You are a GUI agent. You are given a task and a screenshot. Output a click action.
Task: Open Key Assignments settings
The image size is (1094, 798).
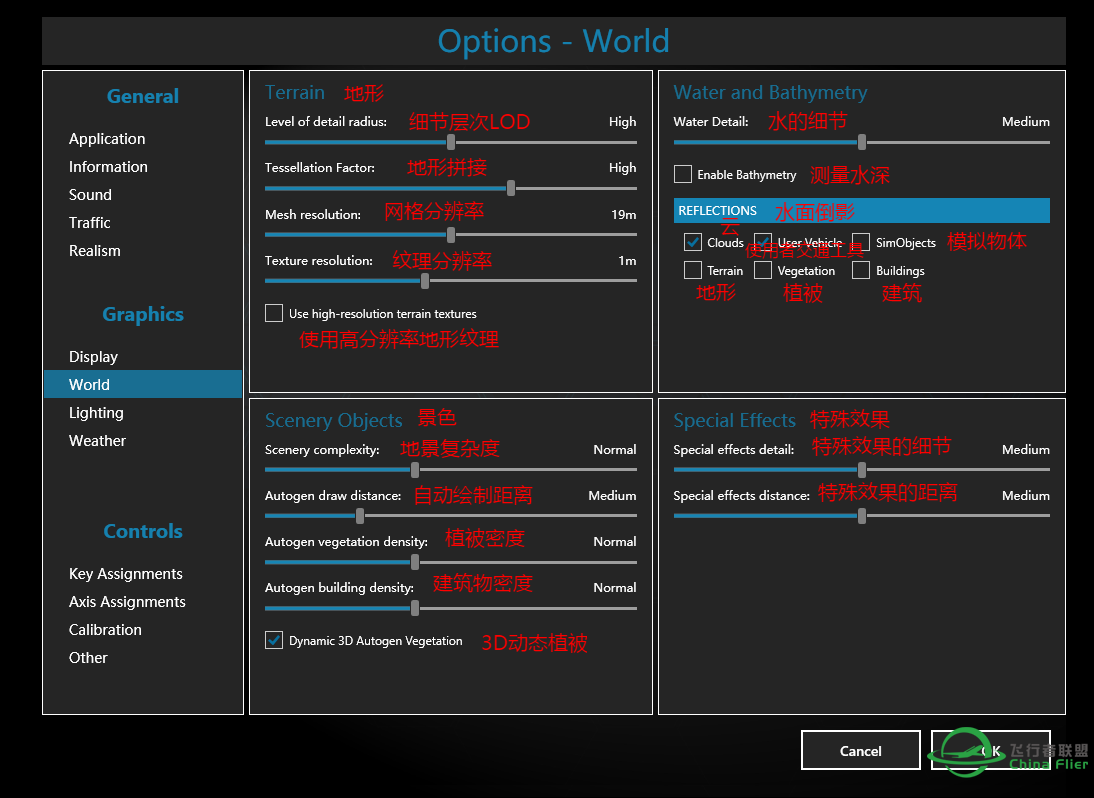pos(125,573)
